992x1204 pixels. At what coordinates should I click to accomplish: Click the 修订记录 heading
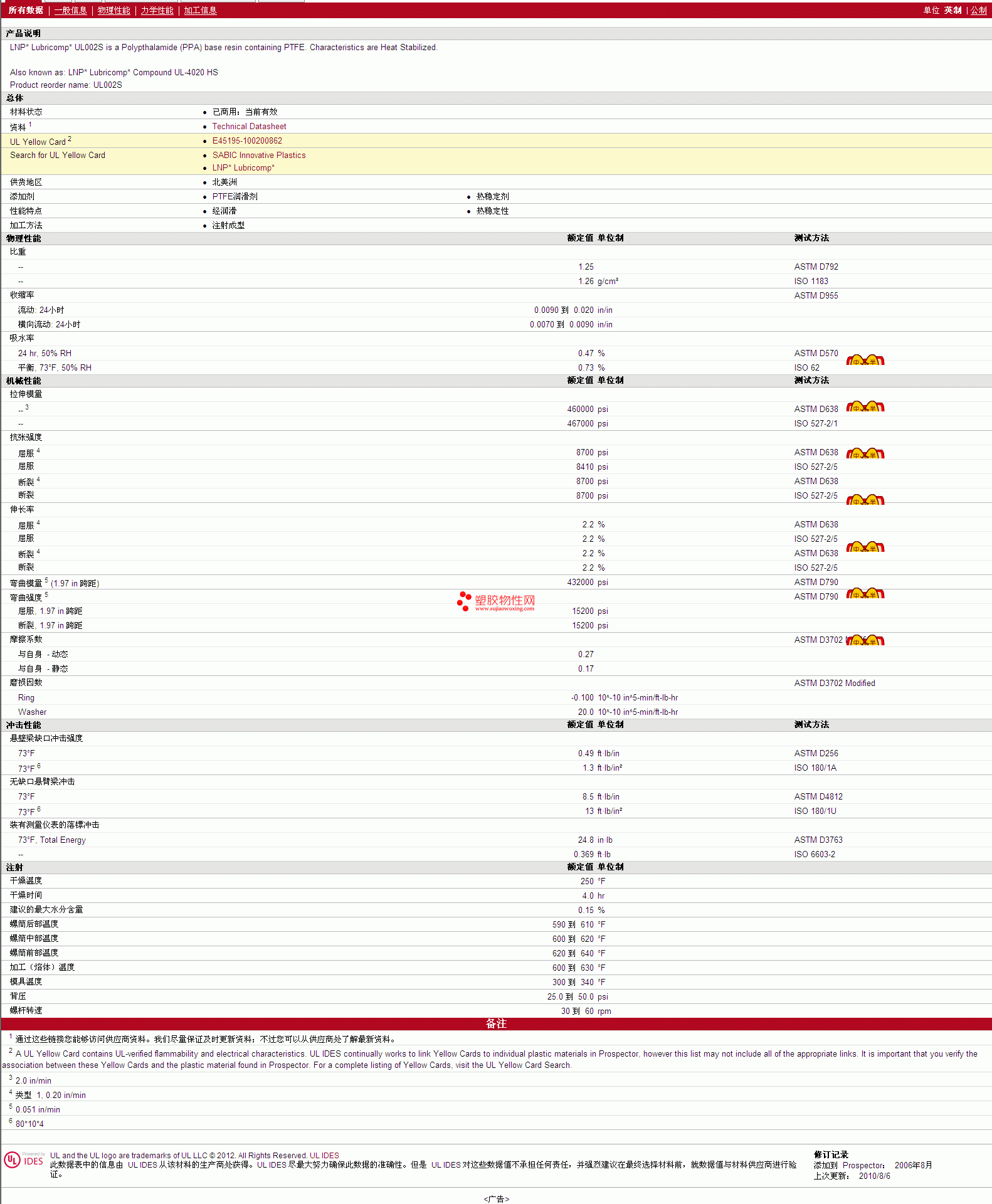click(831, 1154)
